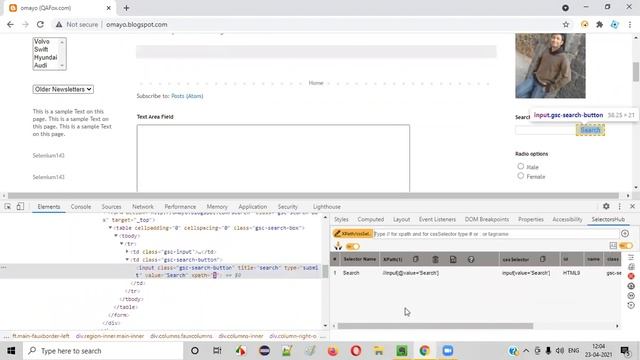Click div.columns-inner in the DOM breadcrumb
Viewport: 640px width, 360px height.
click(x=241, y=336)
